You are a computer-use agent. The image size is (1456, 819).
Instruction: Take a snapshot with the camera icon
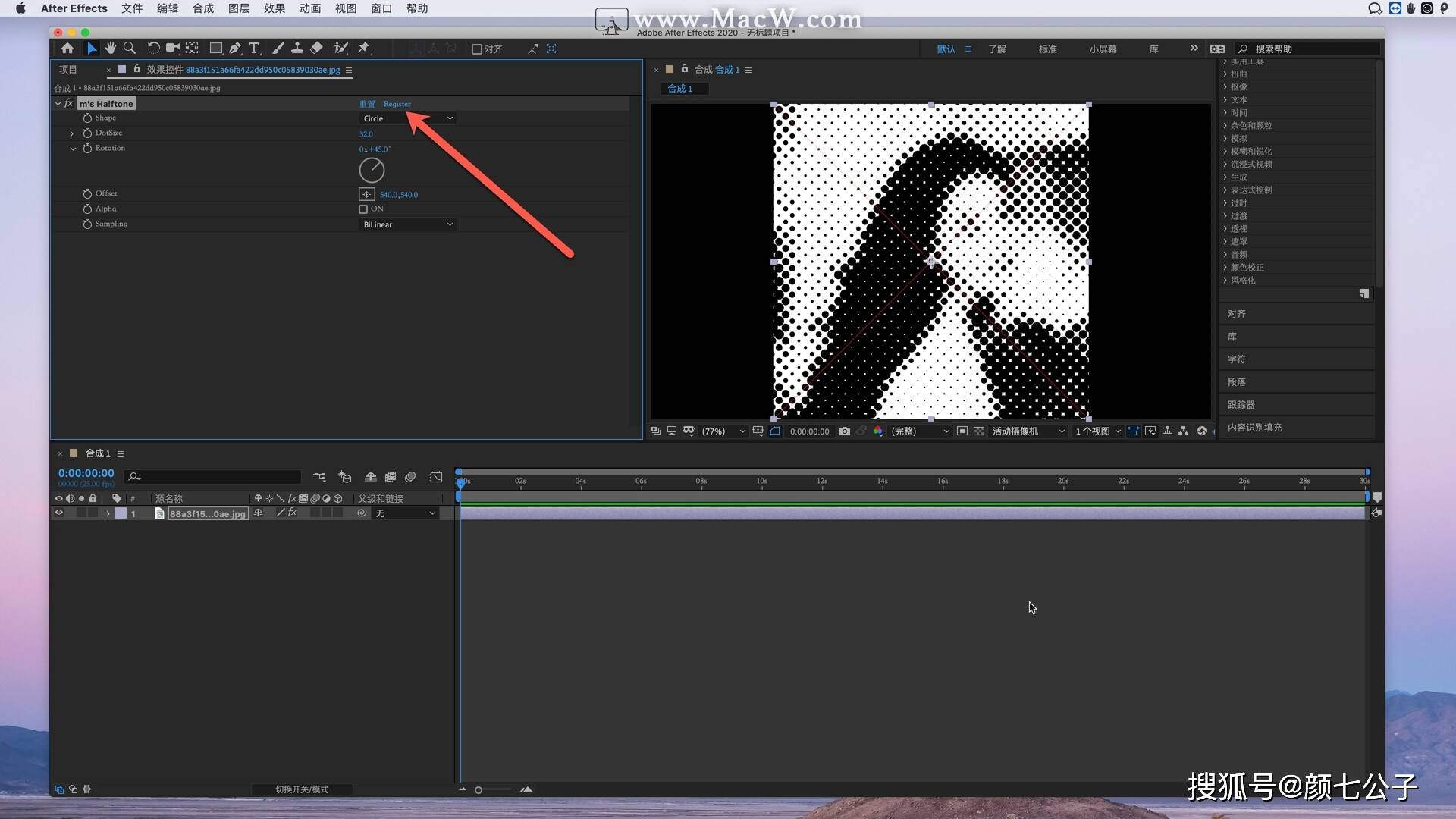pos(845,431)
